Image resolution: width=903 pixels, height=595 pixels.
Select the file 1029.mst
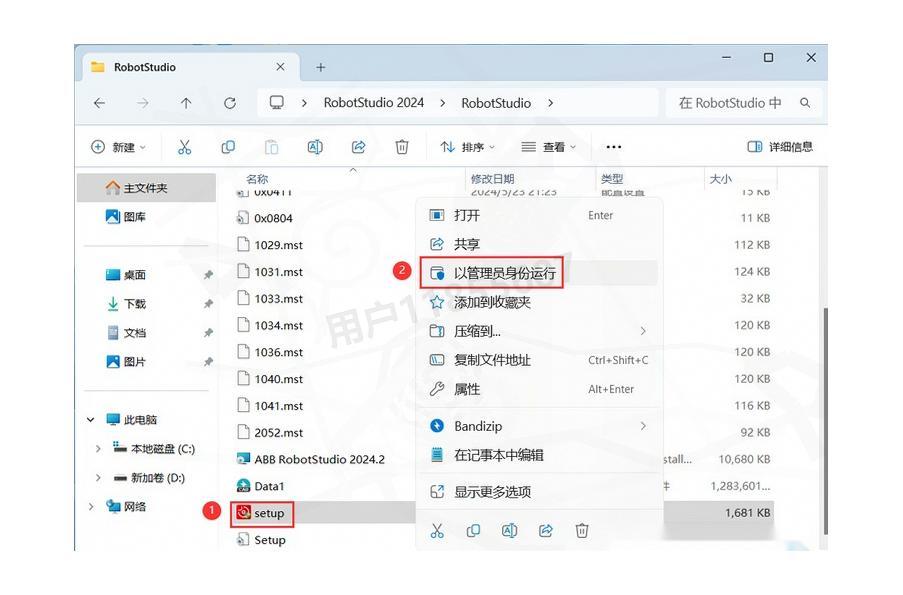point(271,245)
